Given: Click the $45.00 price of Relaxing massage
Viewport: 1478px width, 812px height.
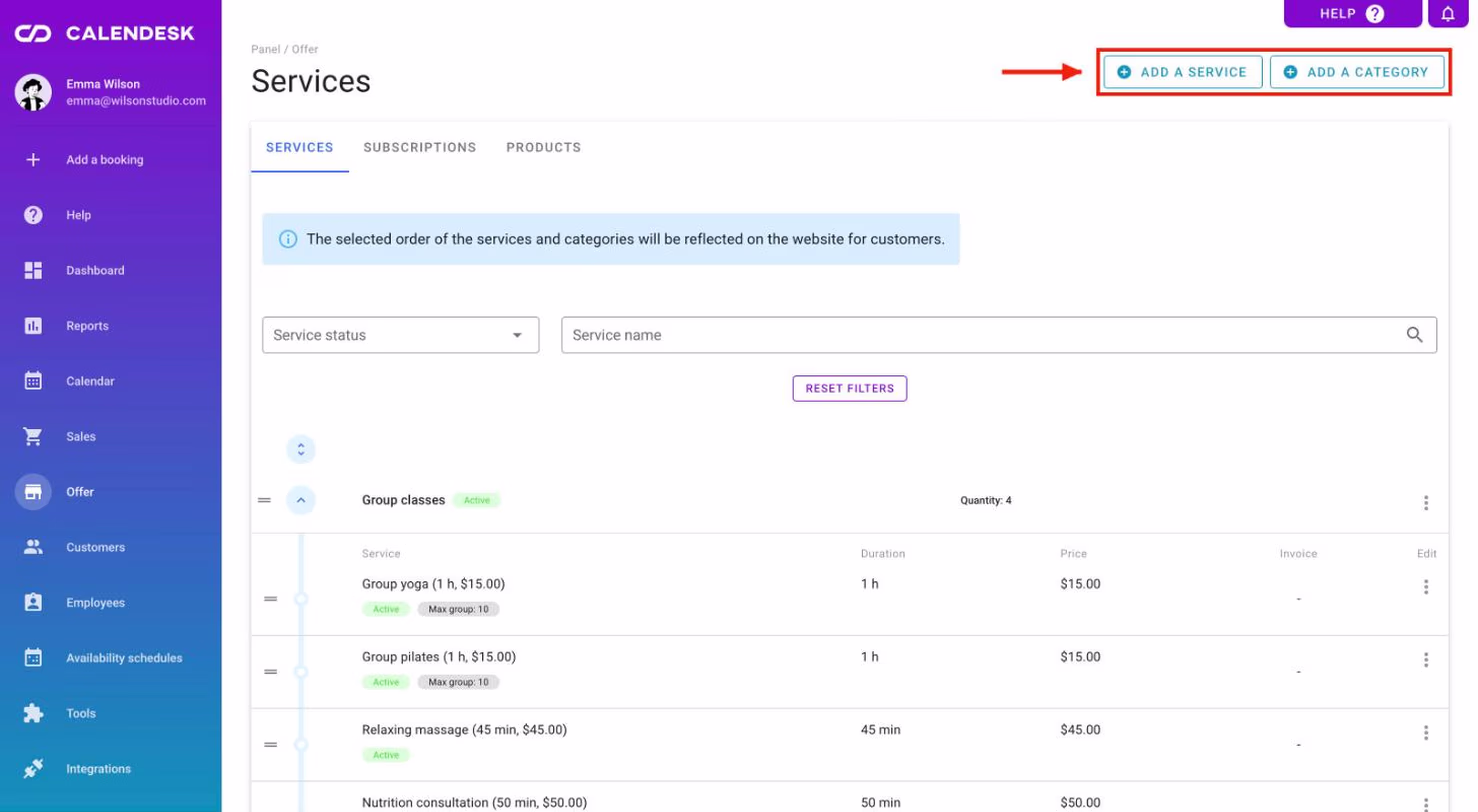Looking at the screenshot, I should (1081, 730).
